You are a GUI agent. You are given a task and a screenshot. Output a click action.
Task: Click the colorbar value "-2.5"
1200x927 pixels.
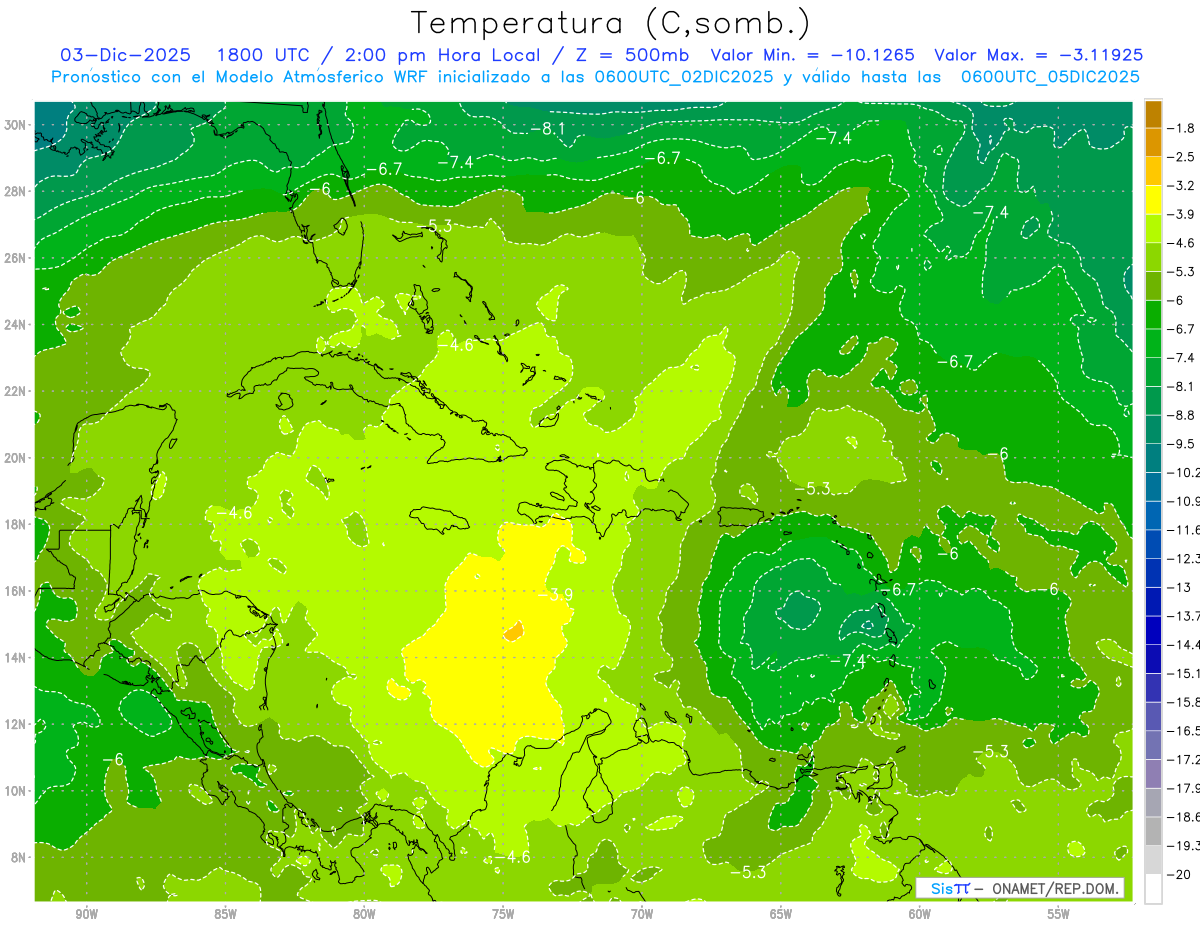tap(1181, 157)
